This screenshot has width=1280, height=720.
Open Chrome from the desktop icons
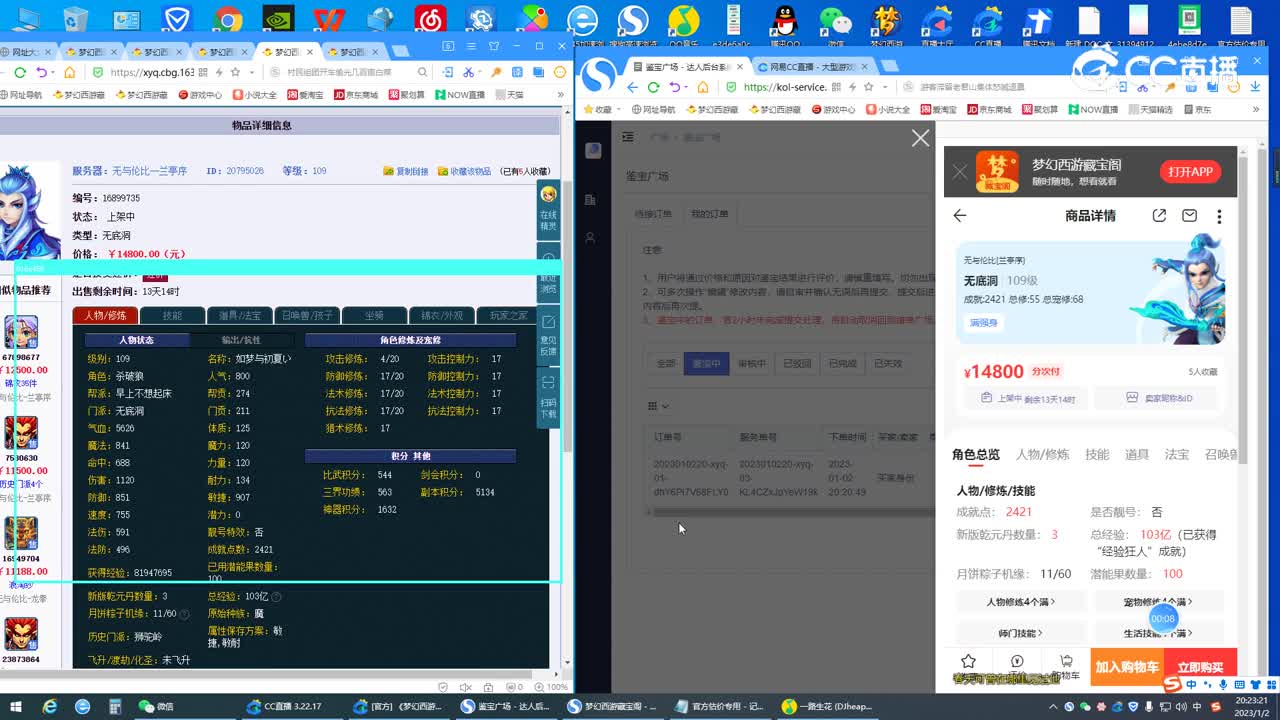tap(228, 20)
